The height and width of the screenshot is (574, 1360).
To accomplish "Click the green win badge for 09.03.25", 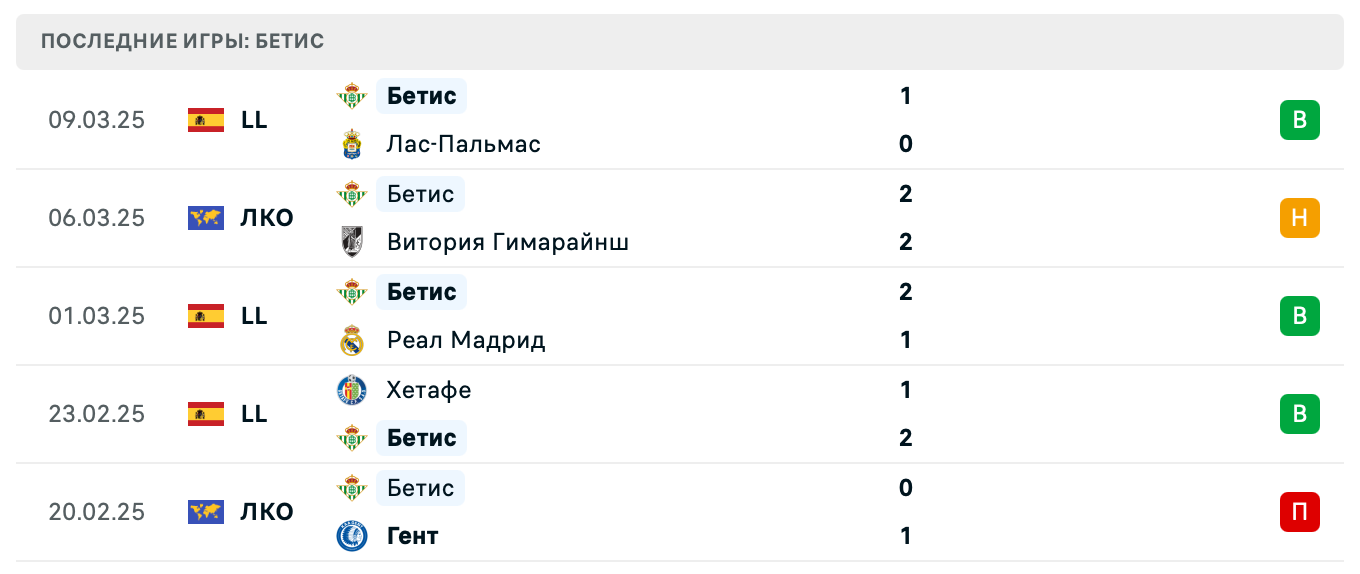I will (x=1299, y=120).
